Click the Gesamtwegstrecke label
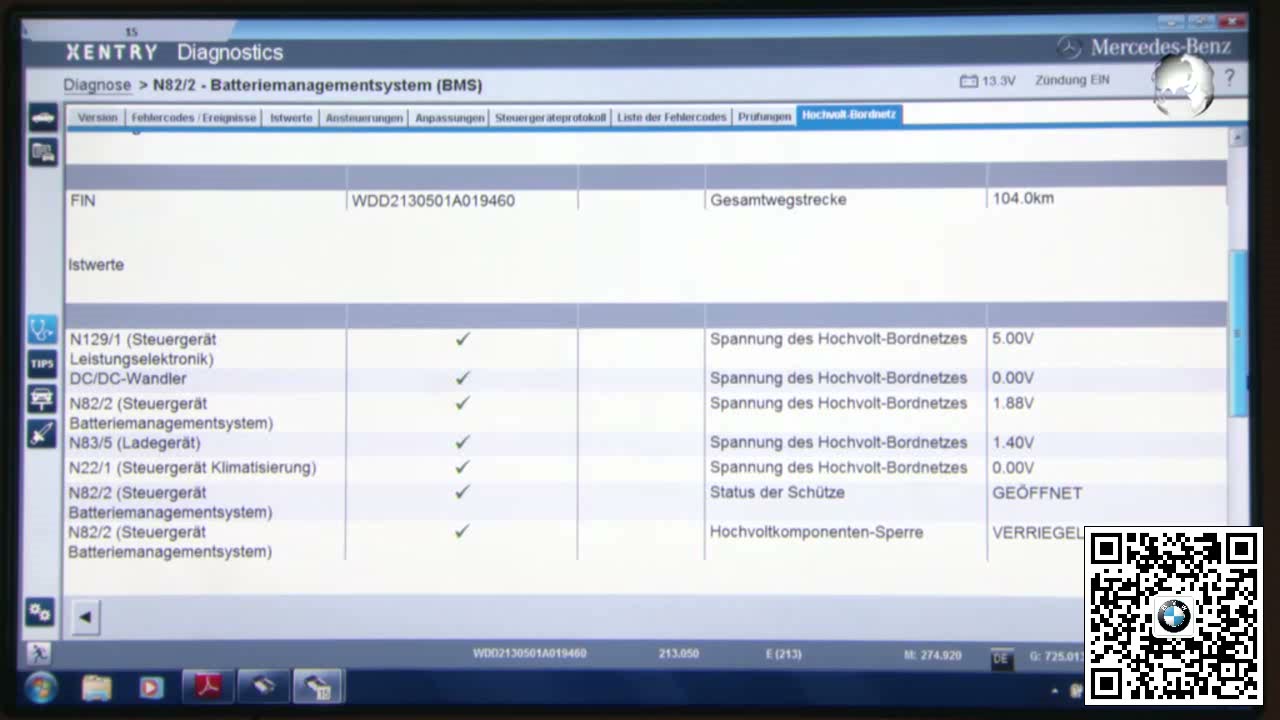The width and height of the screenshot is (1280, 720). [x=778, y=200]
